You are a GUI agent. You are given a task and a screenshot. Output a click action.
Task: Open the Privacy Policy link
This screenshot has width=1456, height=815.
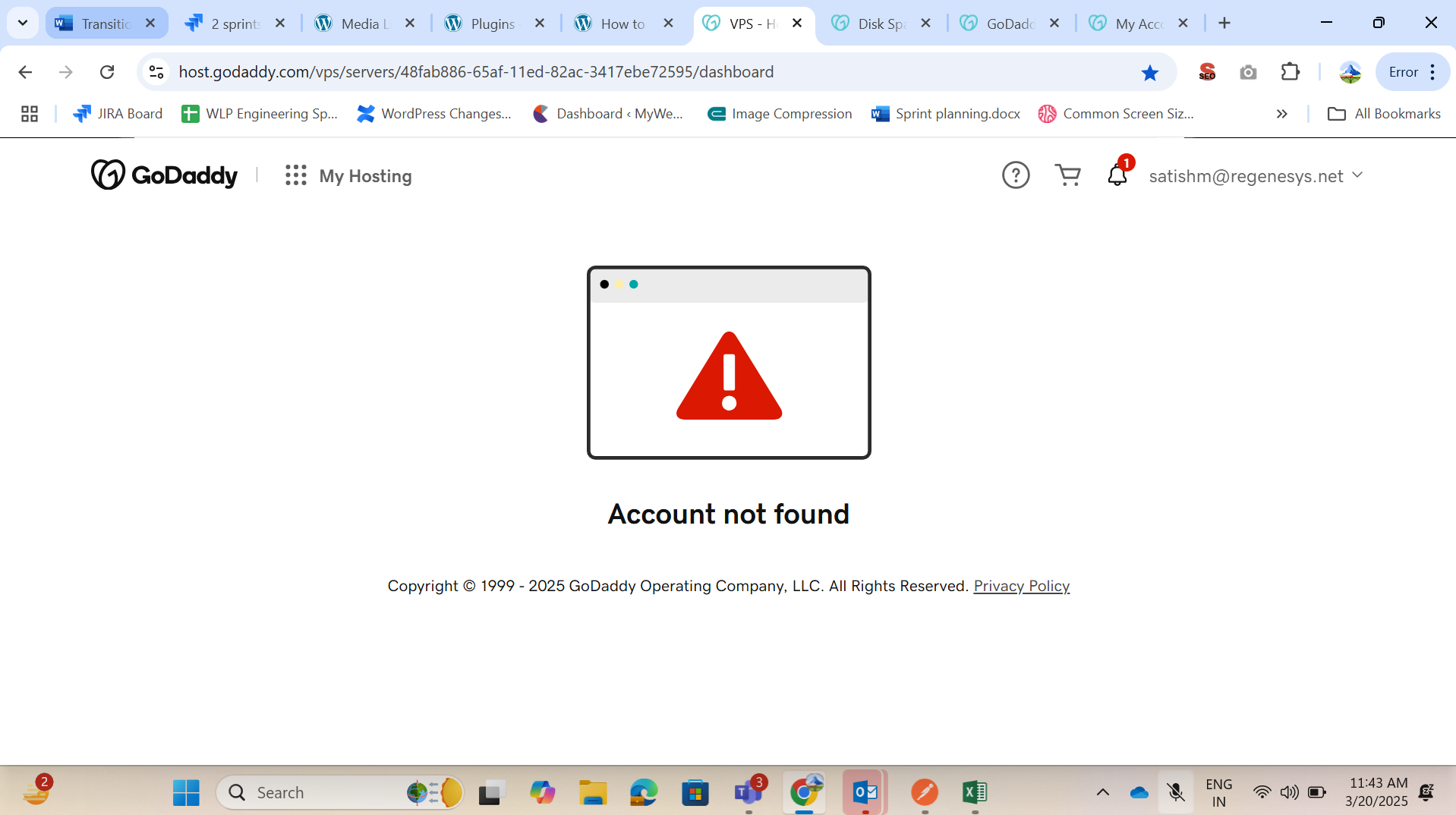tap(1021, 586)
